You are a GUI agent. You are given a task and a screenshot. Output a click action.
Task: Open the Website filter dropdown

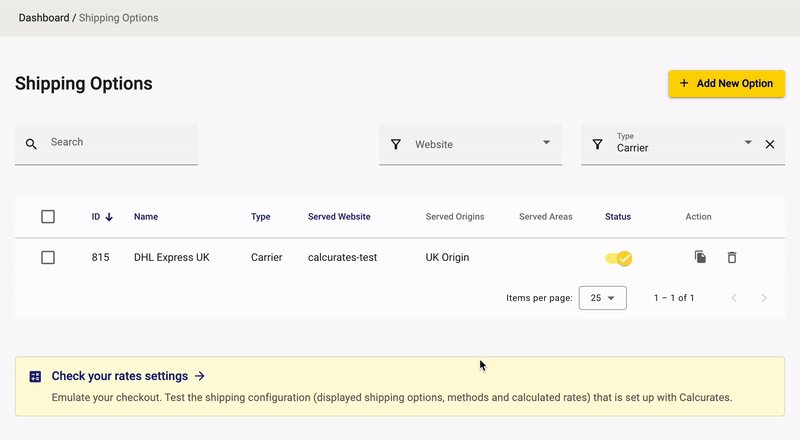click(470, 144)
